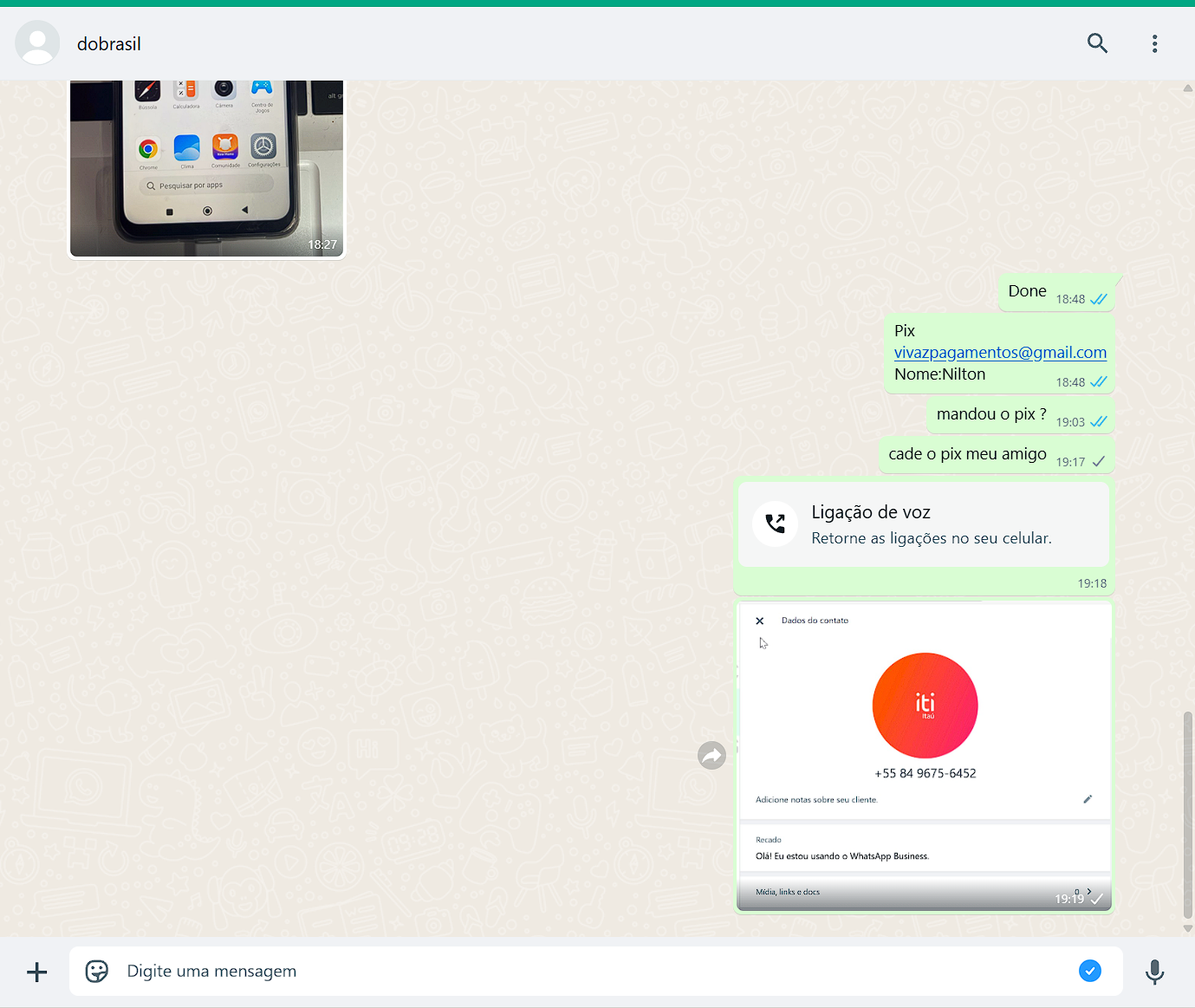Screen dimensions: 1195x1008
Task: Forward the contact screenshot with arrow icon
Action: click(711, 756)
